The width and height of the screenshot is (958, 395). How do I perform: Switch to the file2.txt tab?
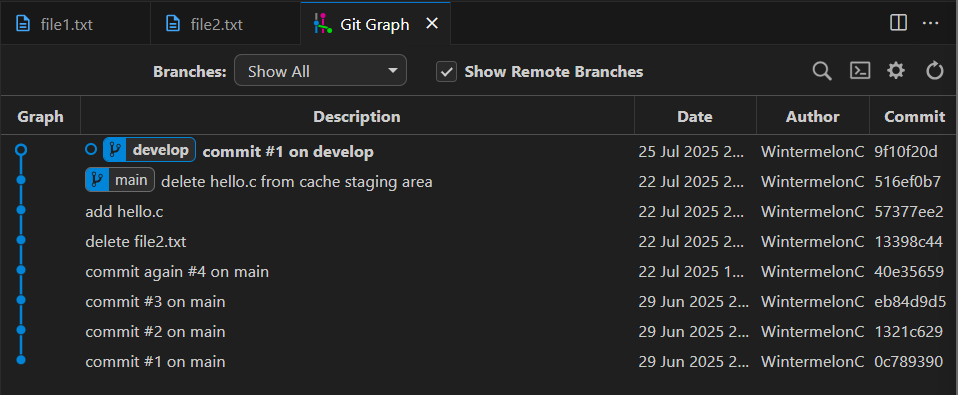coord(225,24)
